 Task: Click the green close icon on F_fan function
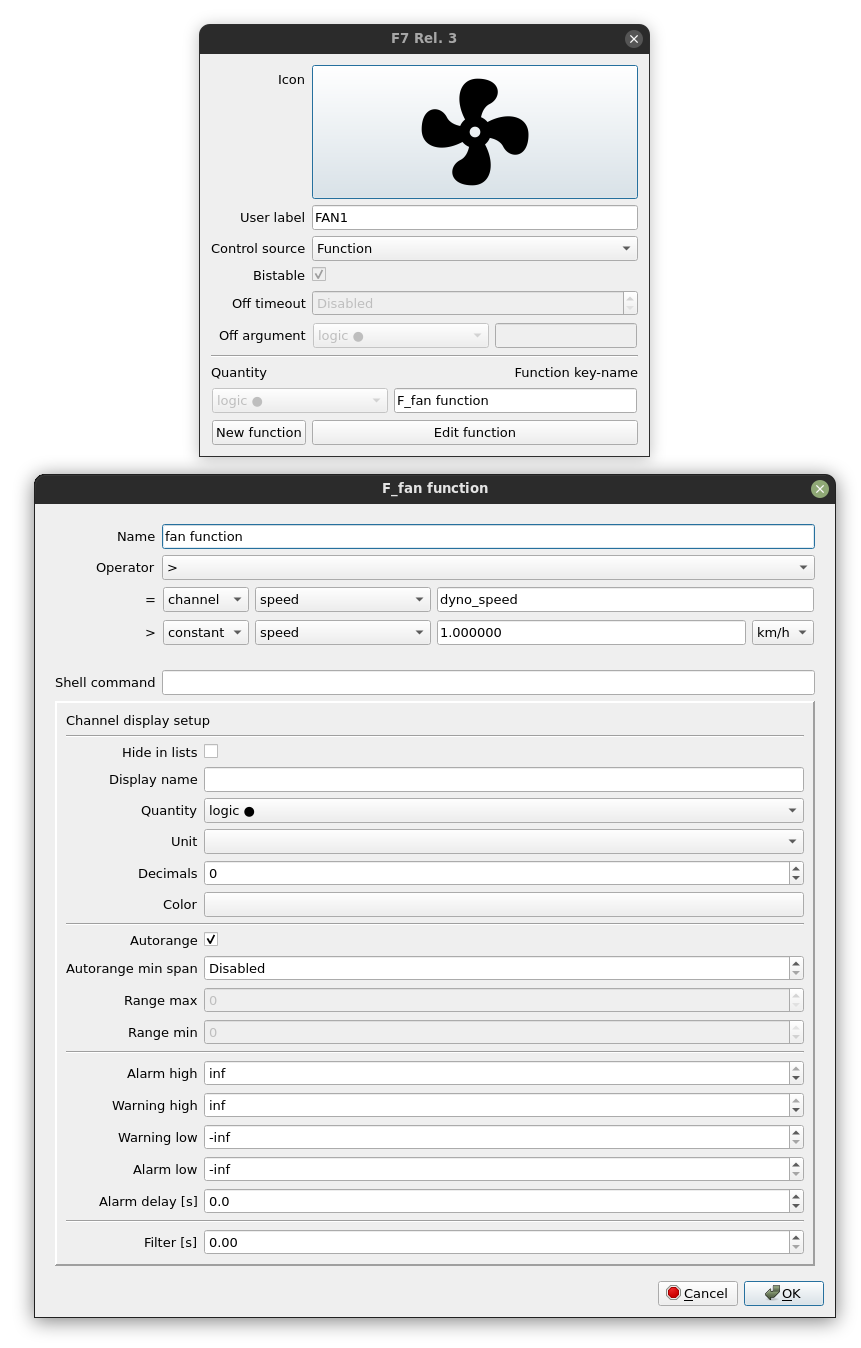pyautogui.click(x=820, y=489)
